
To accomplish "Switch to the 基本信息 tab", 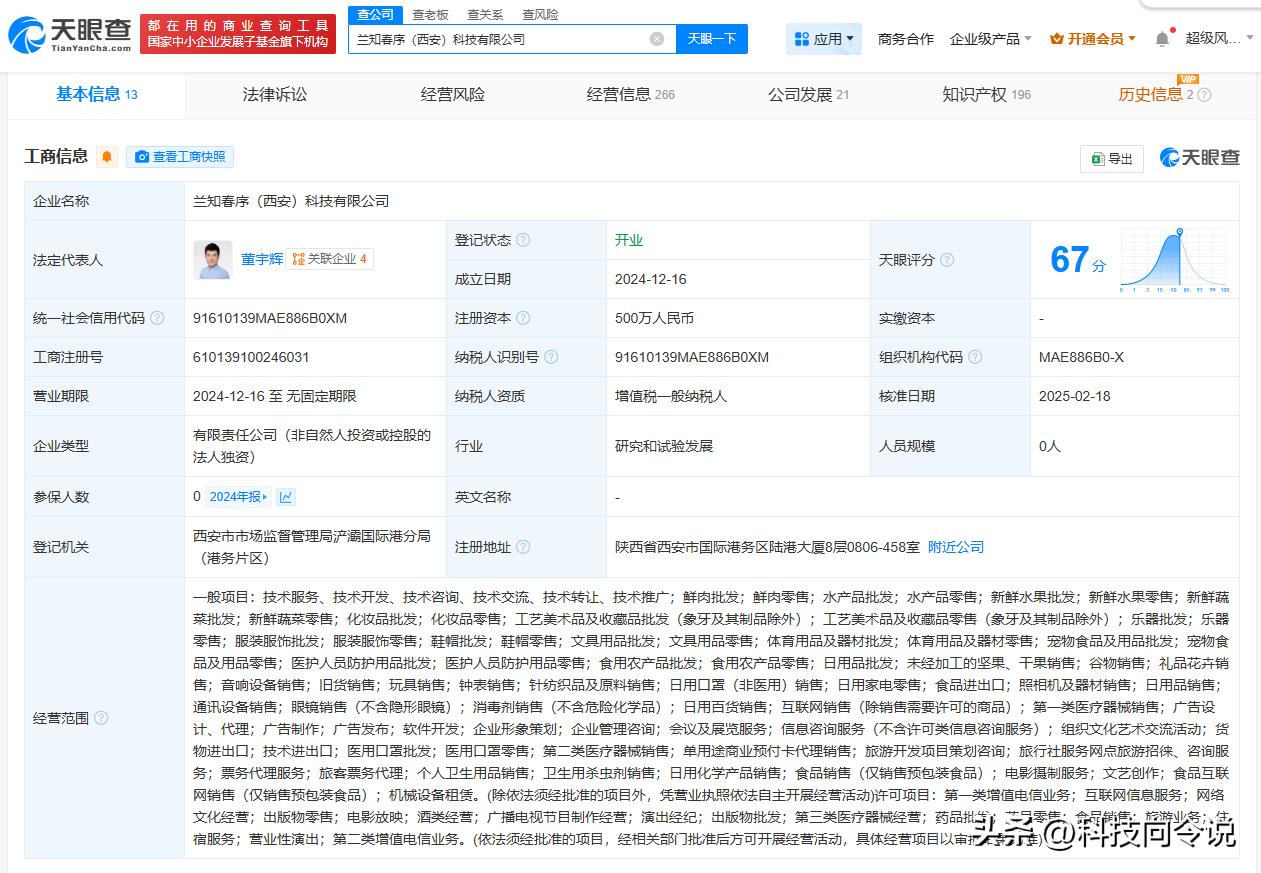I will (97, 94).
